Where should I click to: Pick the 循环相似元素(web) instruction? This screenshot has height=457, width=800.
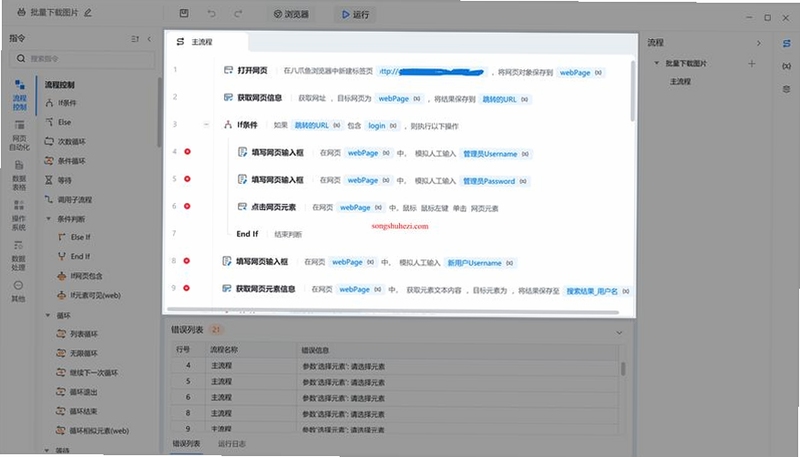pyautogui.click(x=93, y=431)
